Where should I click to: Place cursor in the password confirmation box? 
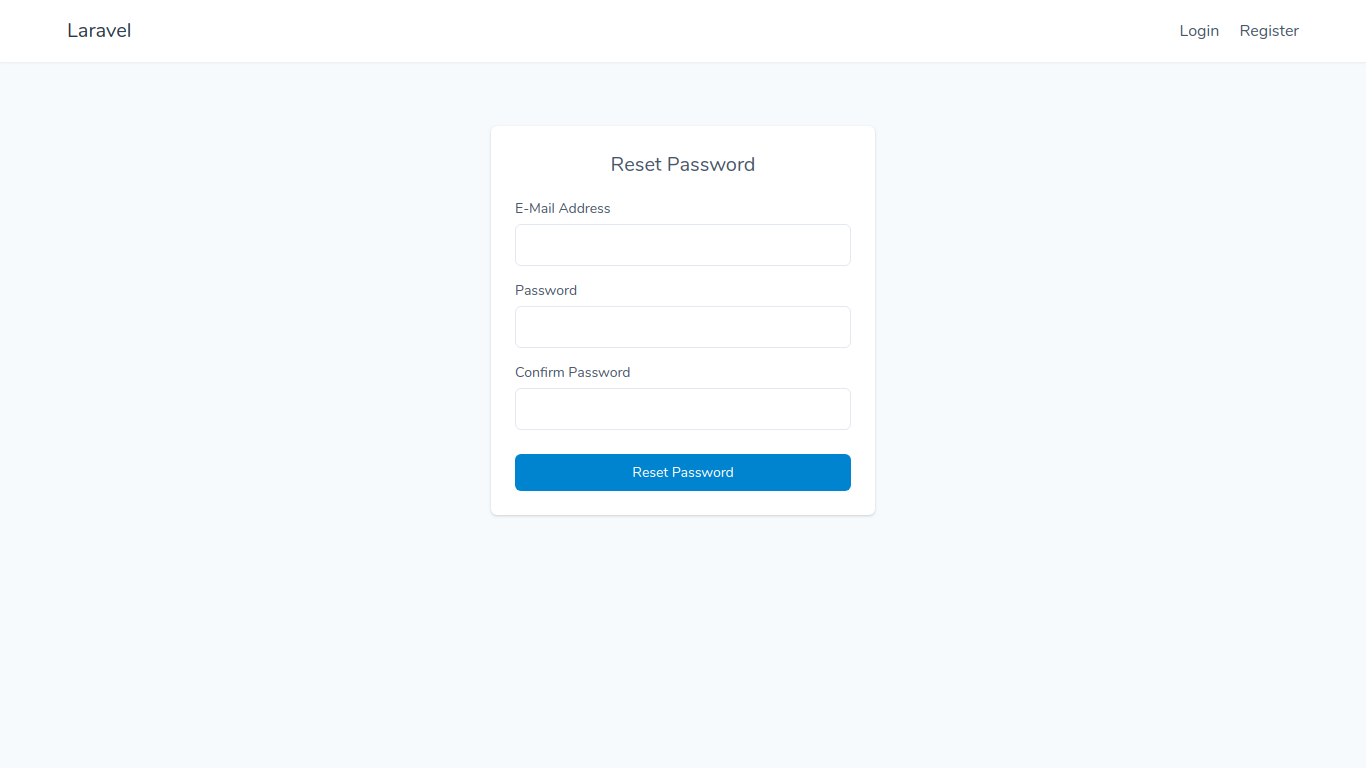(683, 409)
